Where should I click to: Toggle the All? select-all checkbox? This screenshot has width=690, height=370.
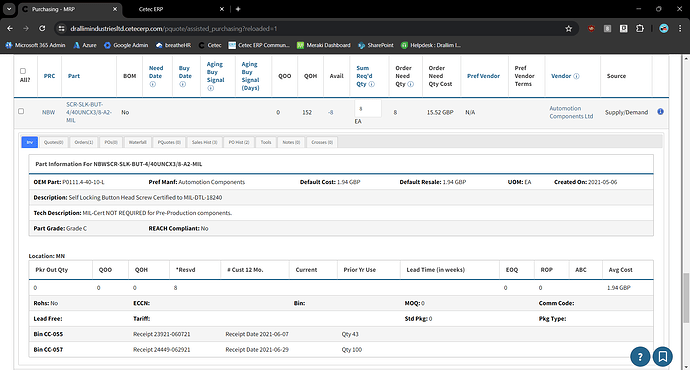click(x=23, y=71)
